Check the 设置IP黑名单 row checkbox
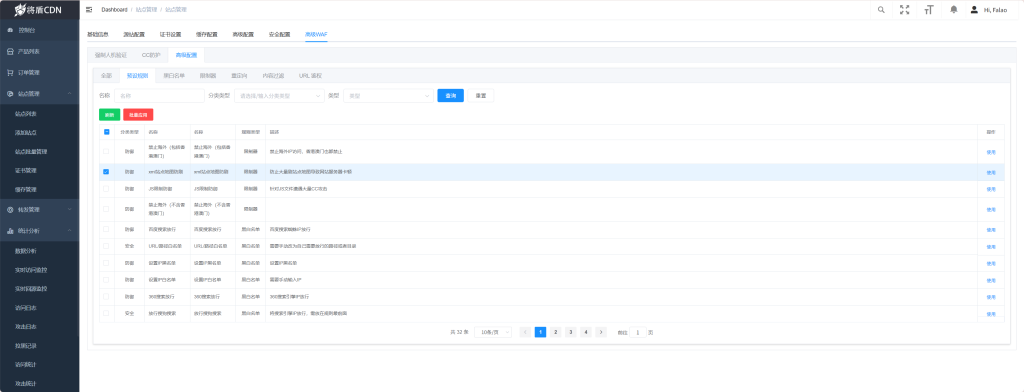Screen dimensions: 1024x392 point(106,263)
